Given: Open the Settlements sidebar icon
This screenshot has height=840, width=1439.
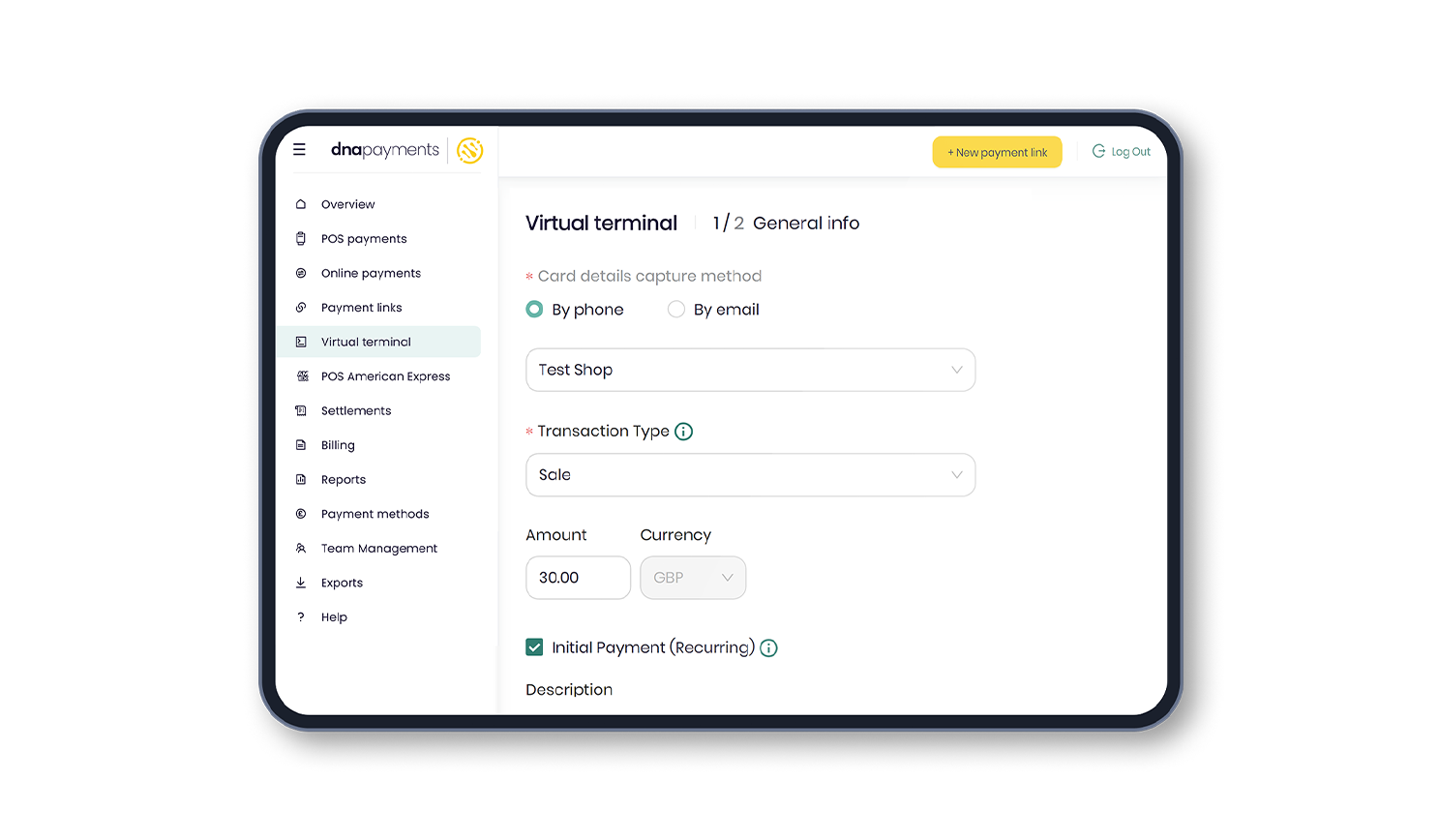Looking at the screenshot, I should click(x=301, y=410).
